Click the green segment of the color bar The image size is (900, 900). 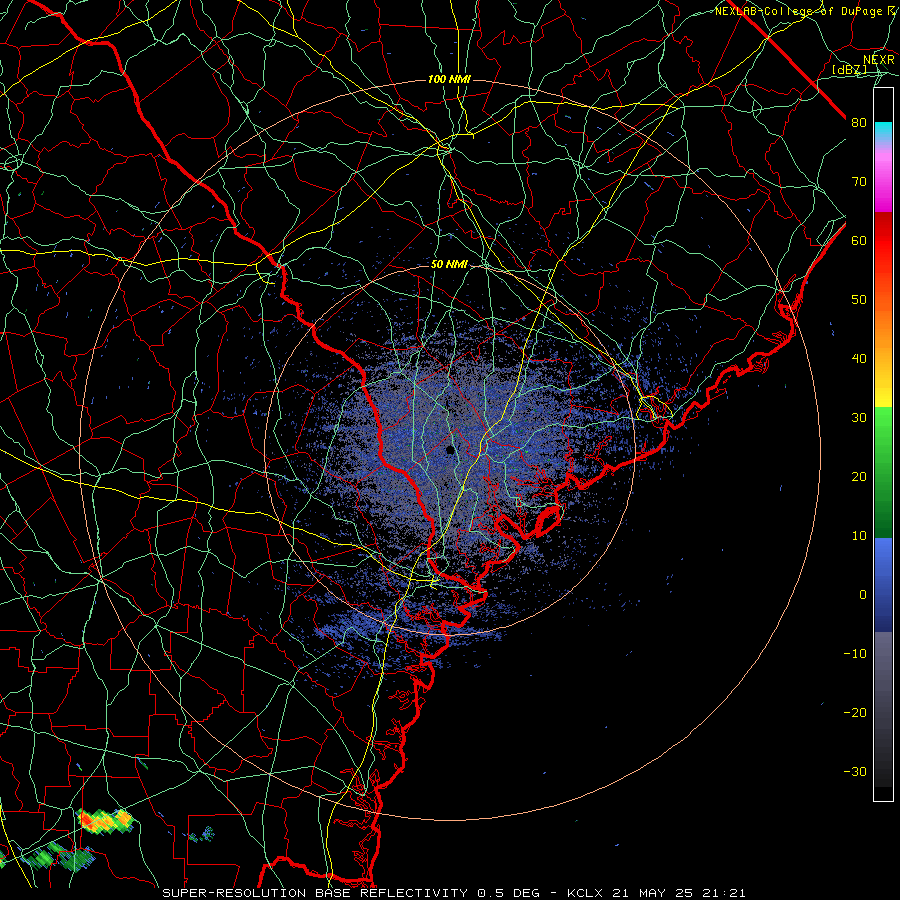883,472
